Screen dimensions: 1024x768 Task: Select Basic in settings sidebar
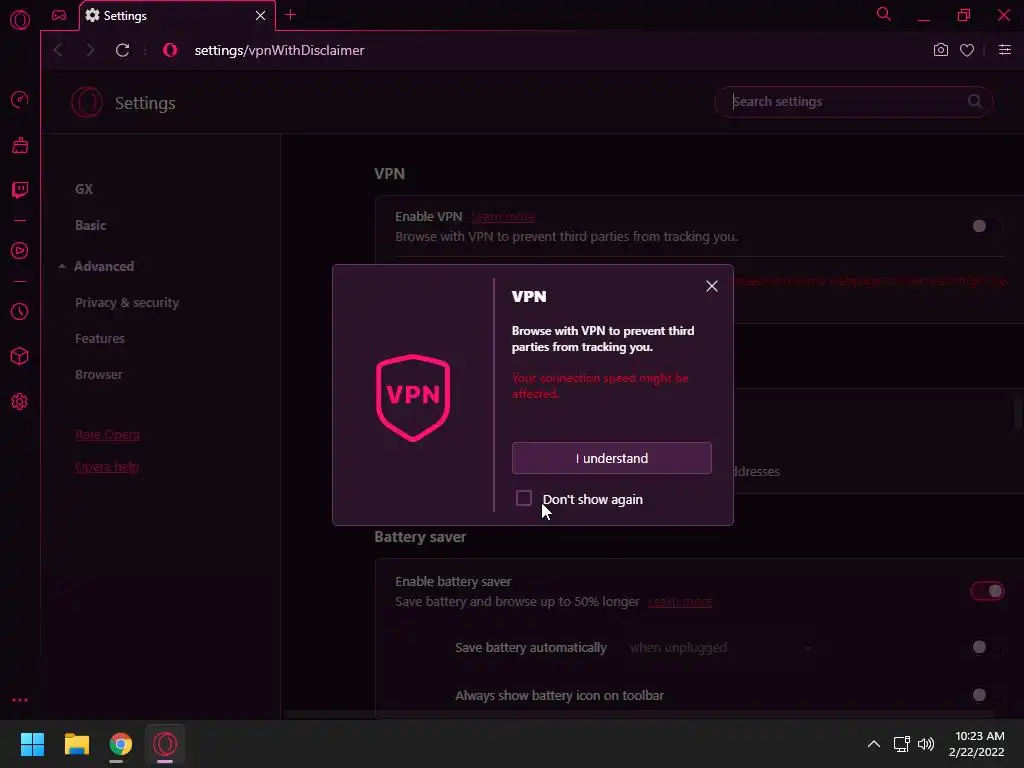pos(90,225)
